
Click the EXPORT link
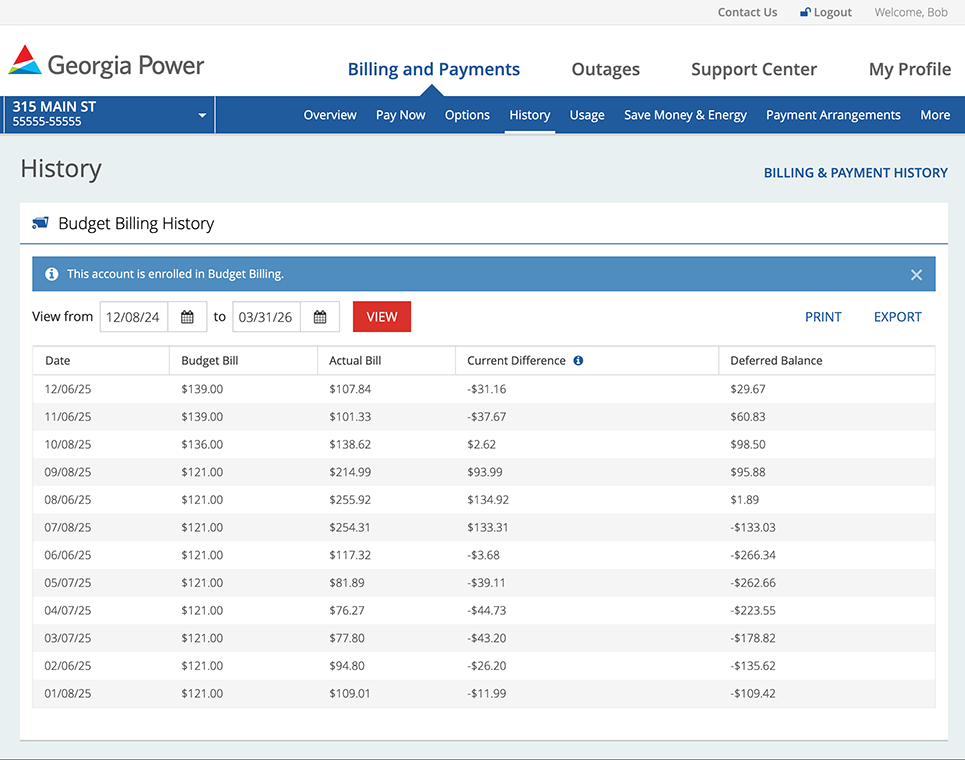tap(897, 317)
